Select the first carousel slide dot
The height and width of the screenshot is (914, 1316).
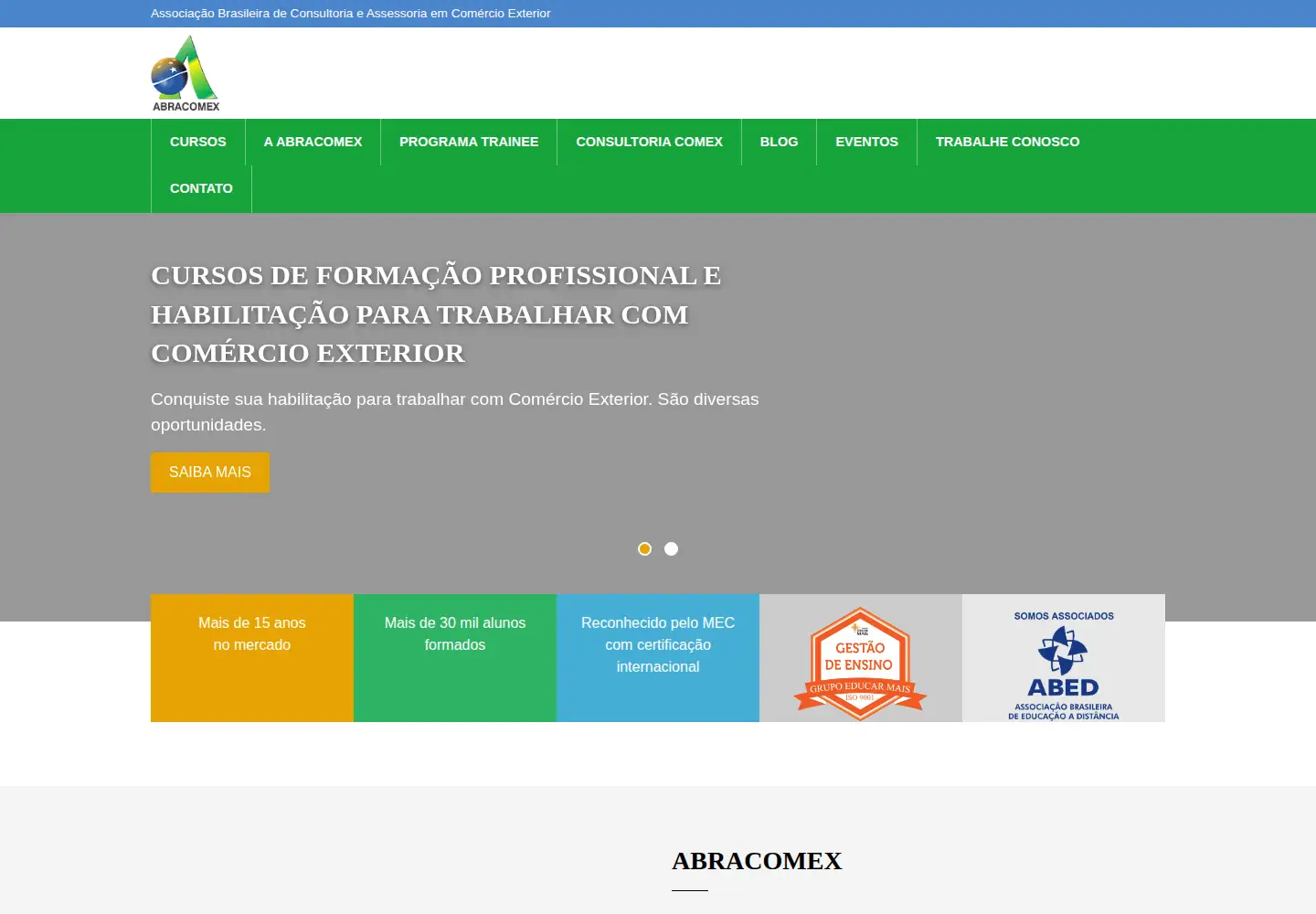[644, 548]
